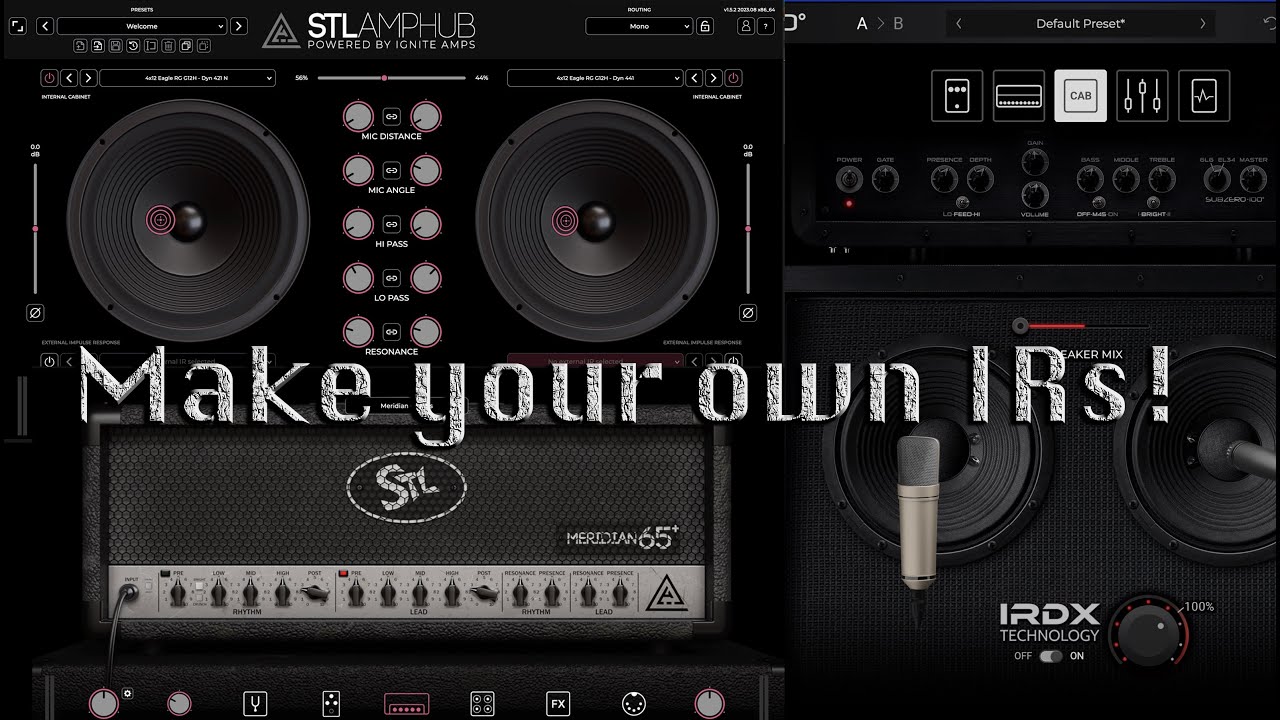Switch to preset slot B

tap(898, 23)
